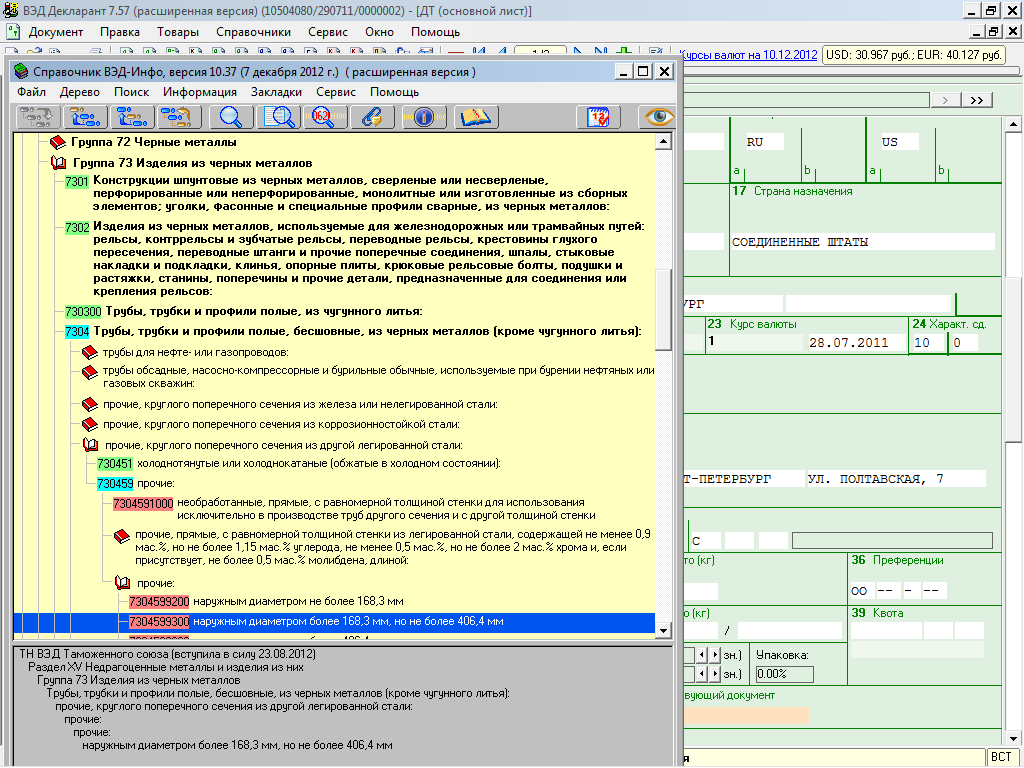Select code 730300 чугунное литьё tubes

[x=83, y=312]
